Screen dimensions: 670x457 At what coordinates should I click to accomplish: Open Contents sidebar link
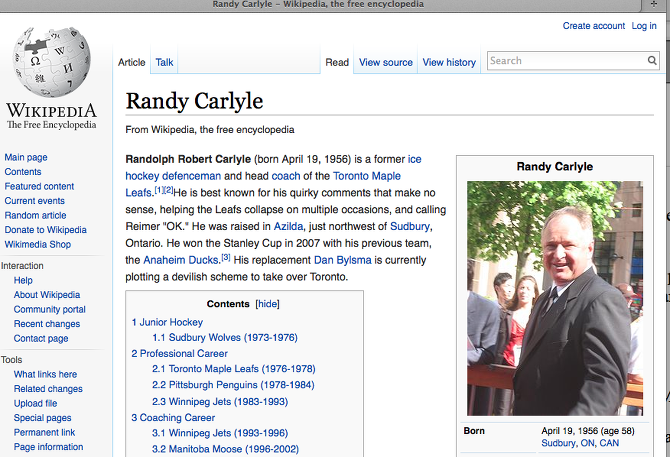click(23, 172)
